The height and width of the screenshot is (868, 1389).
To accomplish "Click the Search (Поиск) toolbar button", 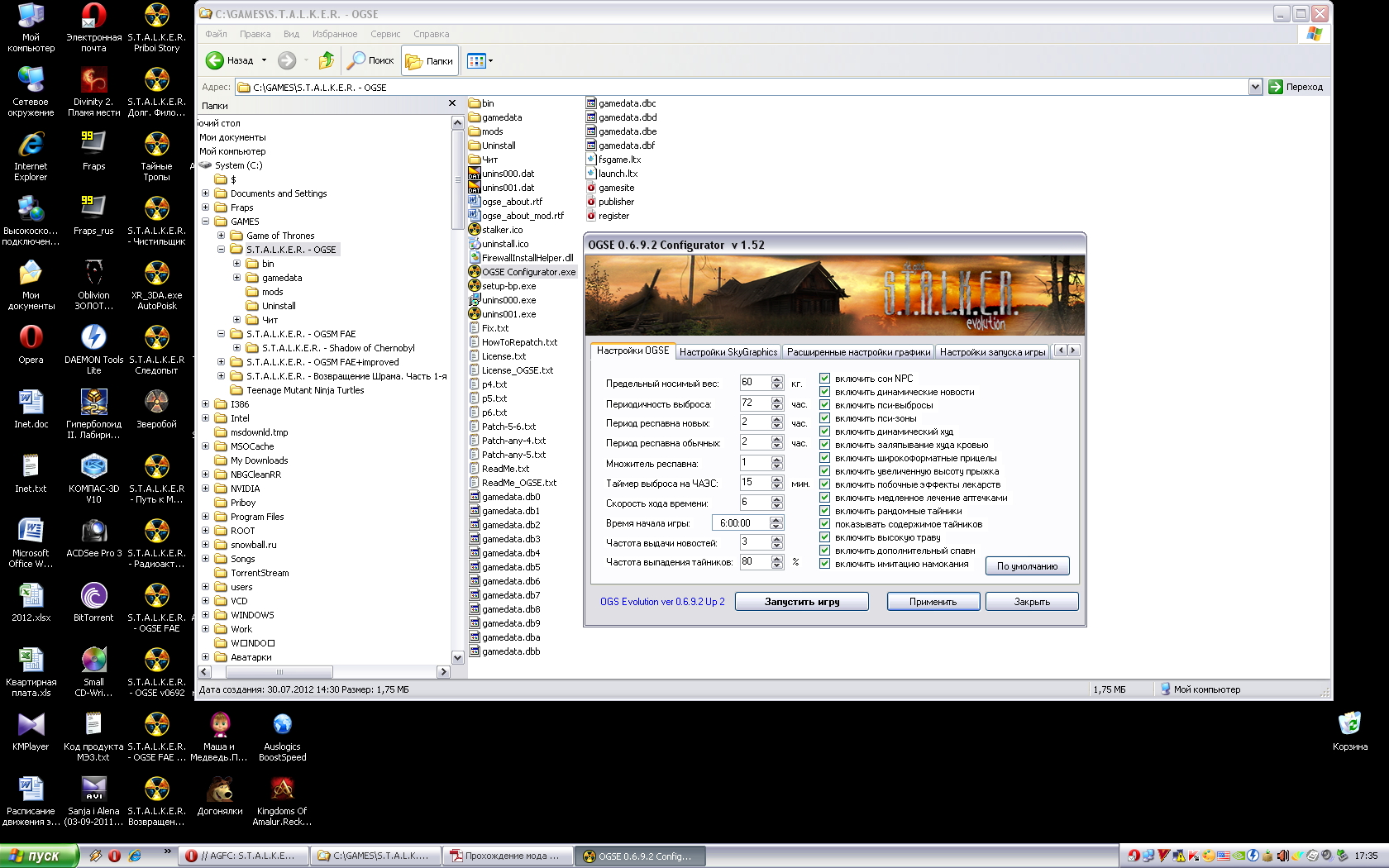I will 370,60.
